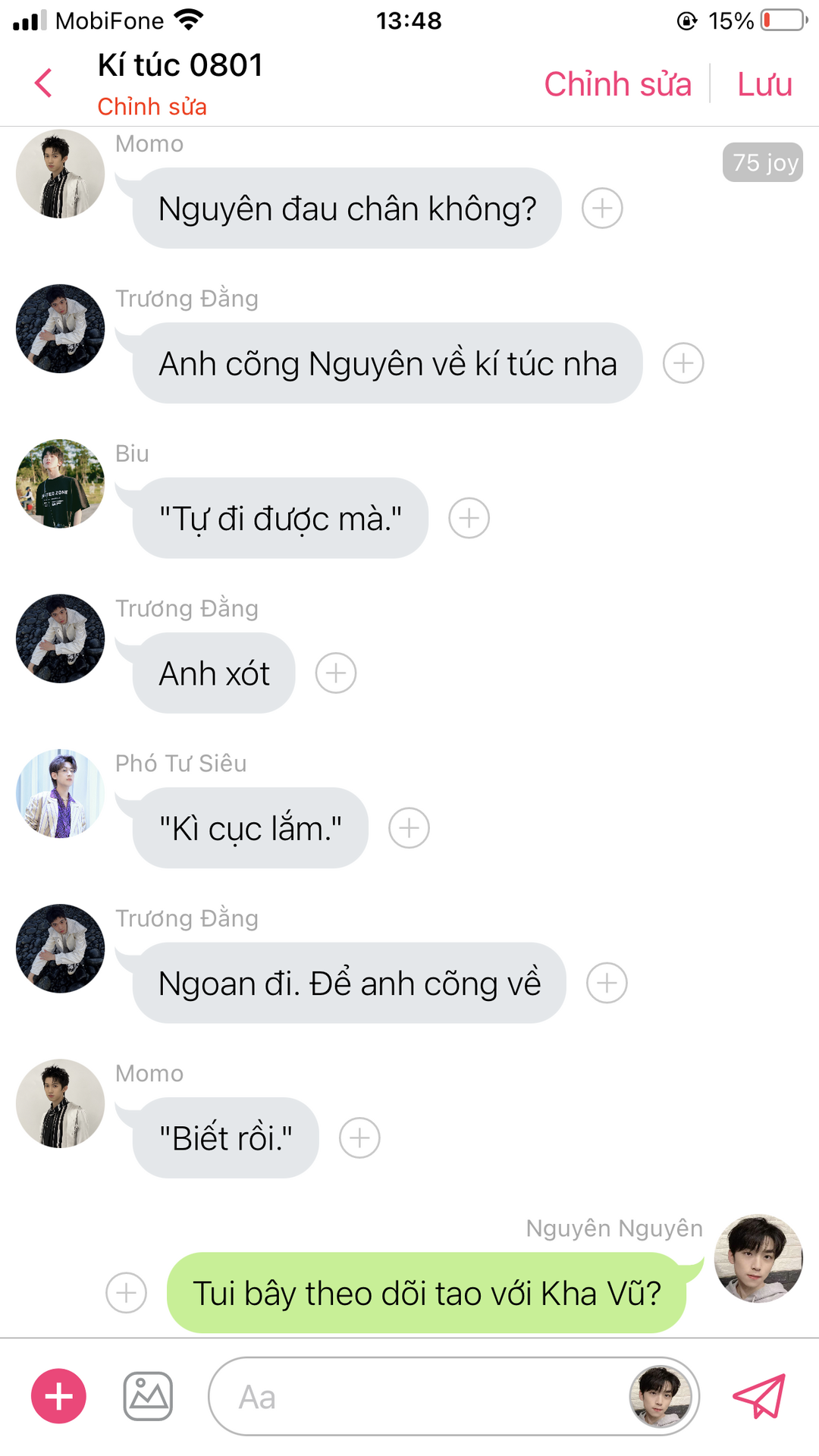Switch character via avatar in input field

(661, 1396)
